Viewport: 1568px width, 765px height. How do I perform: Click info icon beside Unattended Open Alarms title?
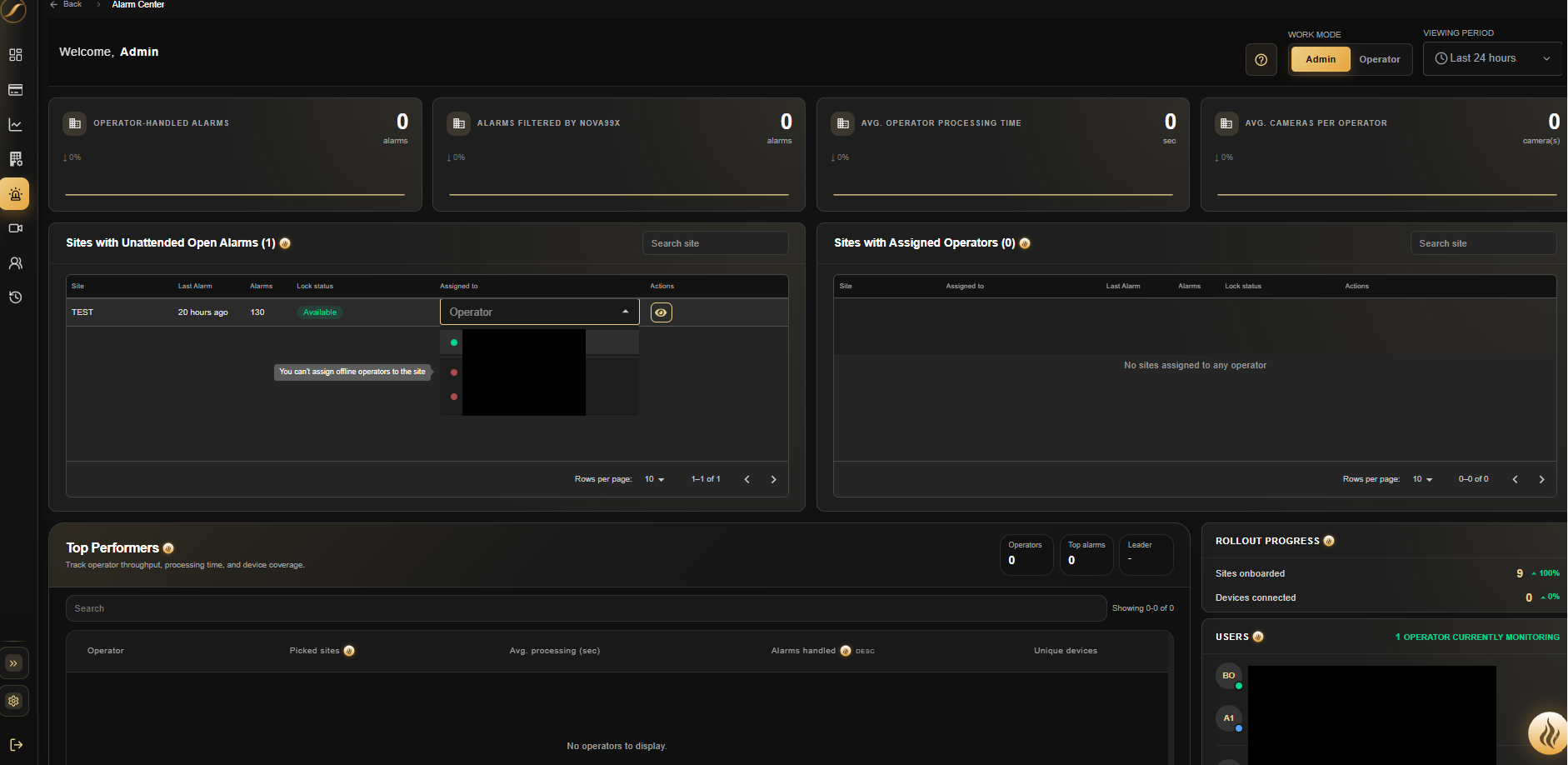[285, 243]
